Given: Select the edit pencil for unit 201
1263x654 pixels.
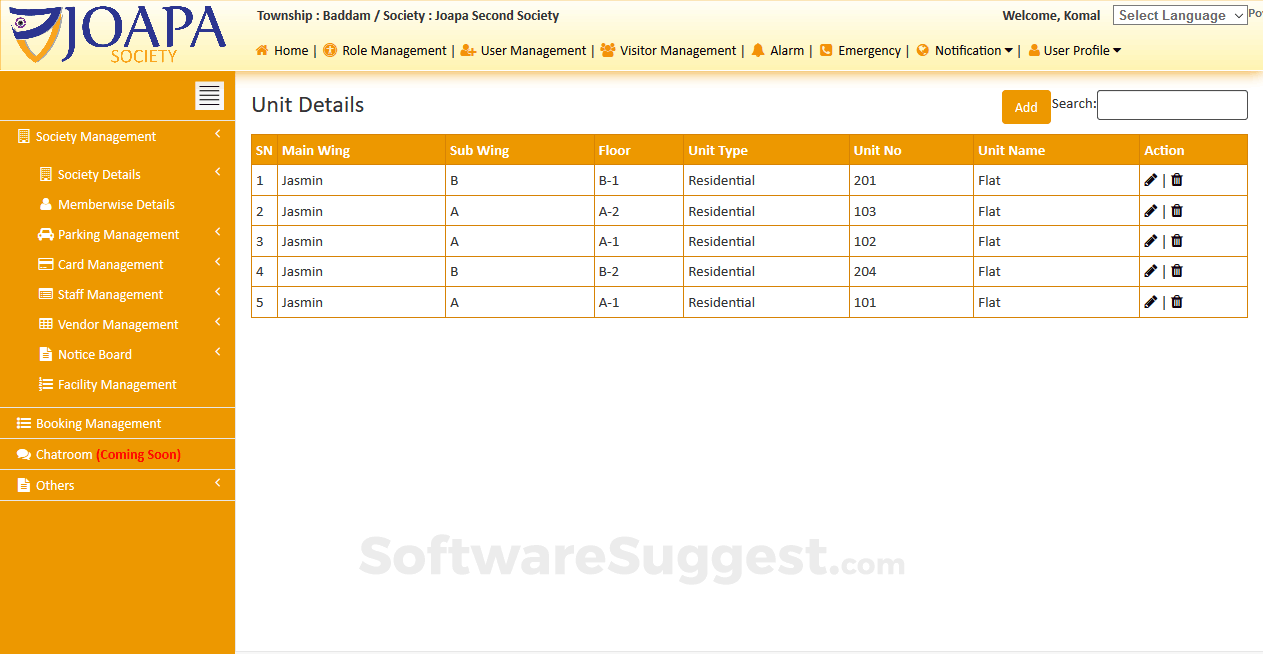Looking at the screenshot, I should coord(1151,180).
